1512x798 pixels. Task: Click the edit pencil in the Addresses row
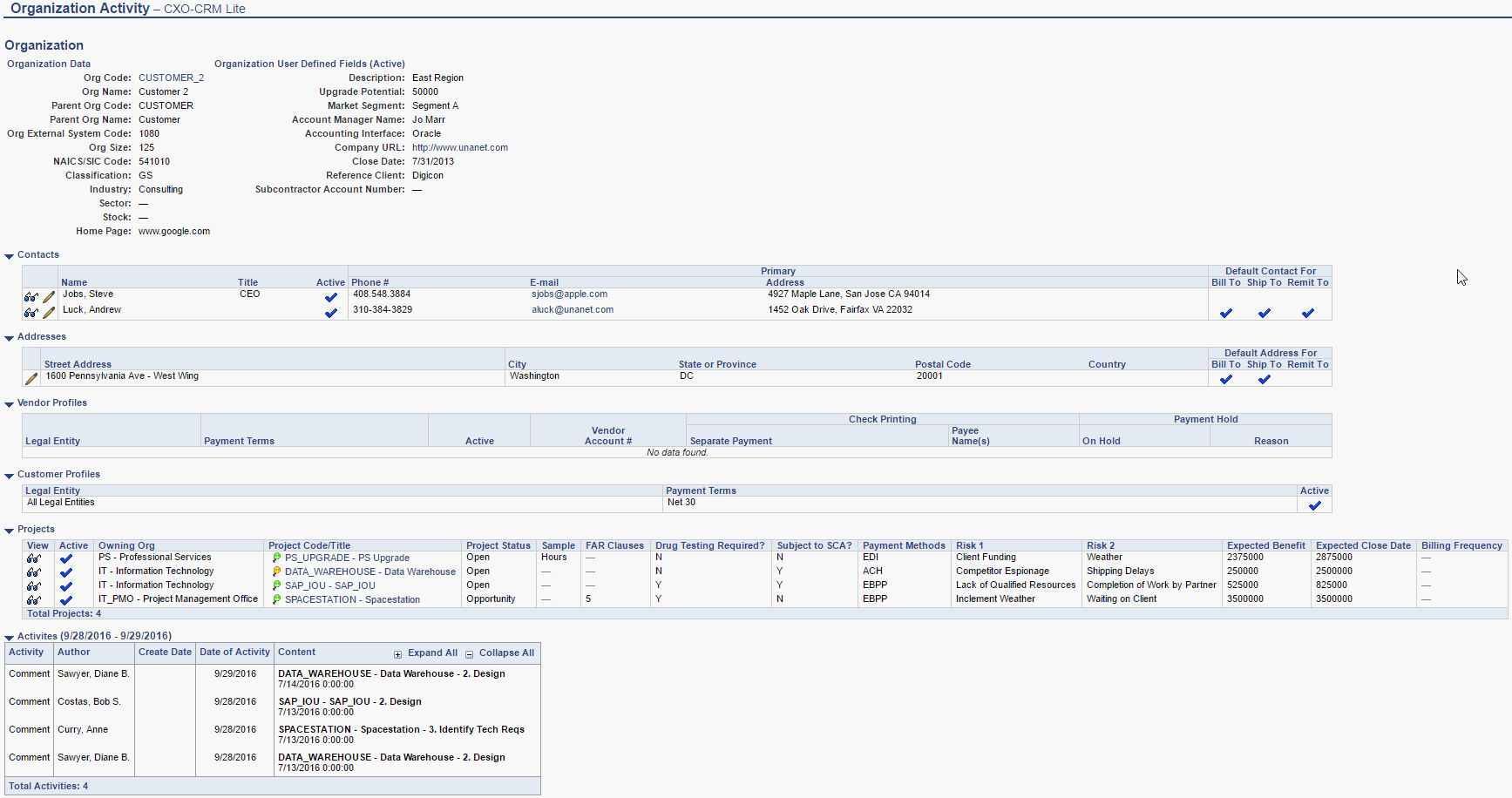(31, 378)
